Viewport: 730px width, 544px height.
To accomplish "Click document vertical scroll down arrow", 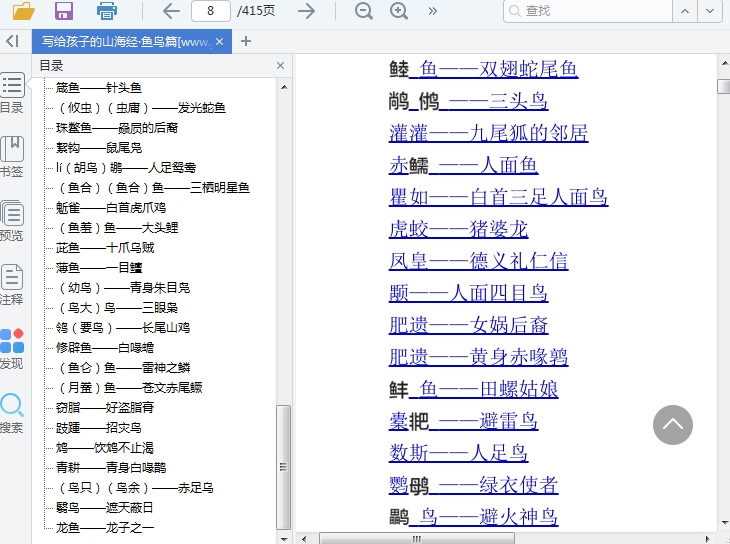I will (724, 524).
